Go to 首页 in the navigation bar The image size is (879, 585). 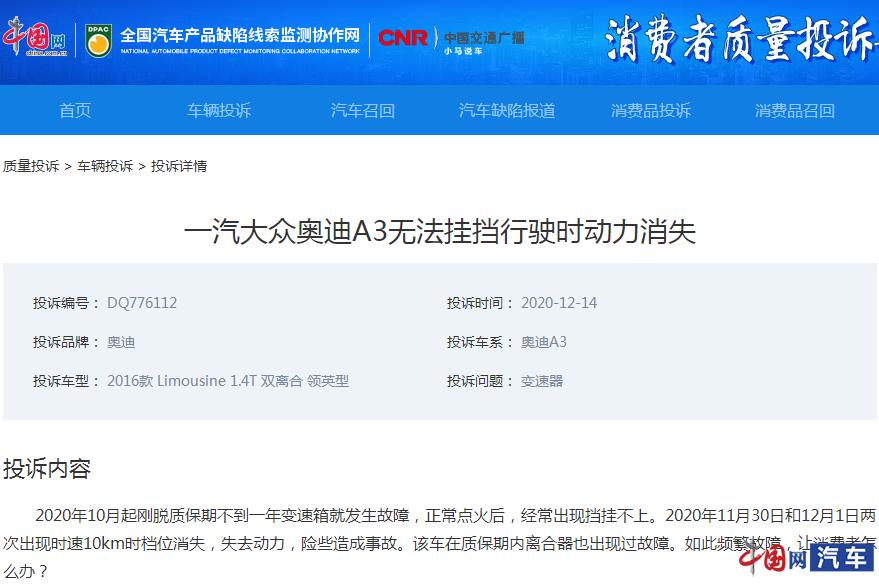75,111
